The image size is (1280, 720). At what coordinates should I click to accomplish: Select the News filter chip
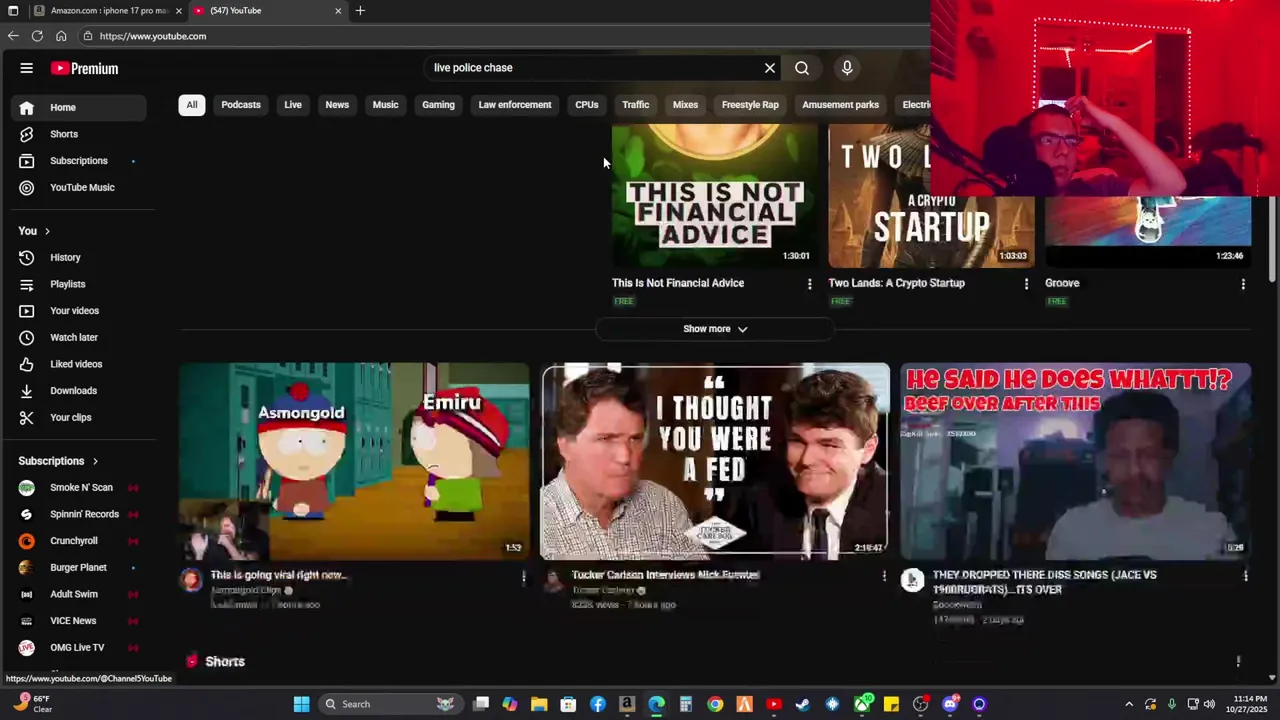[x=337, y=105]
